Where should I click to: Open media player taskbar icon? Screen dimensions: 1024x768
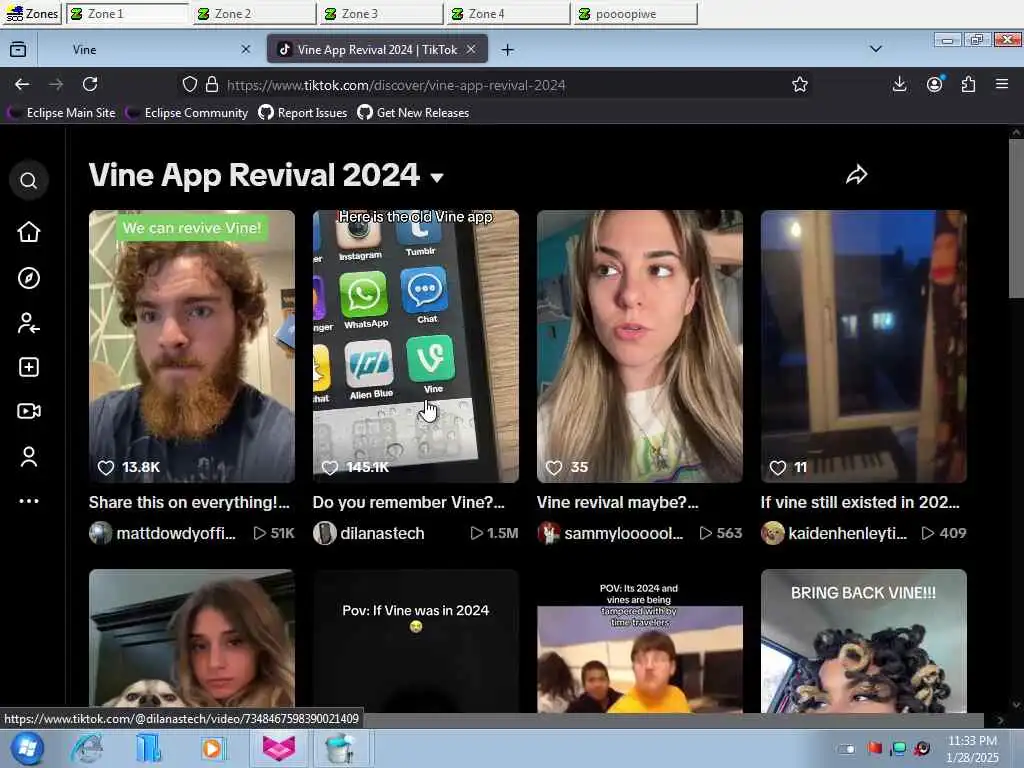tap(212, 748)
